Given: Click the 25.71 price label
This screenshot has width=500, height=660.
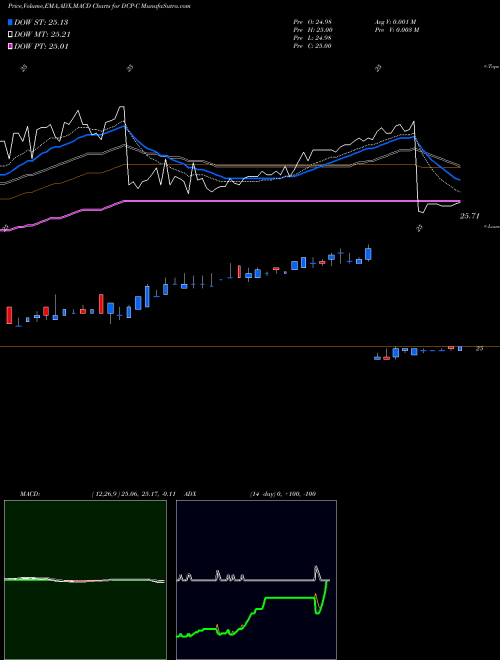Looking at the screenshot, I should tap(470, 216).
